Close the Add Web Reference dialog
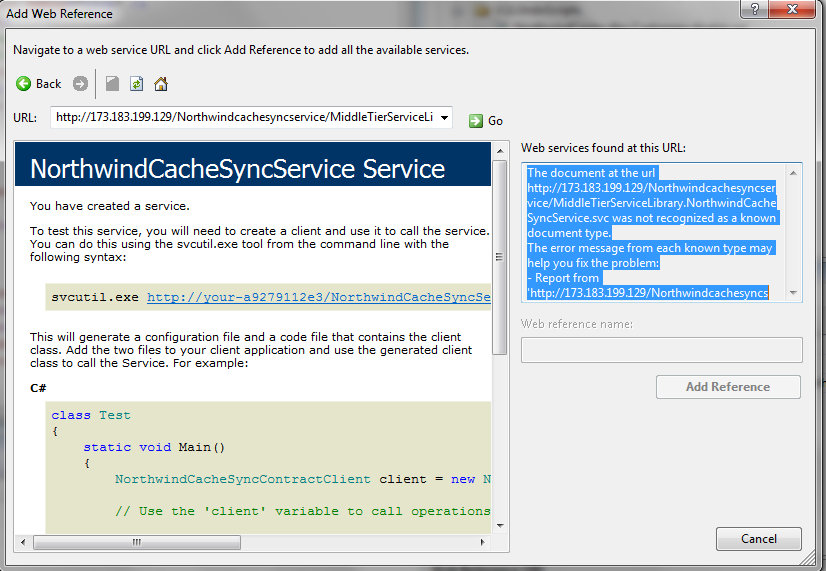 [x=792, y=9]
